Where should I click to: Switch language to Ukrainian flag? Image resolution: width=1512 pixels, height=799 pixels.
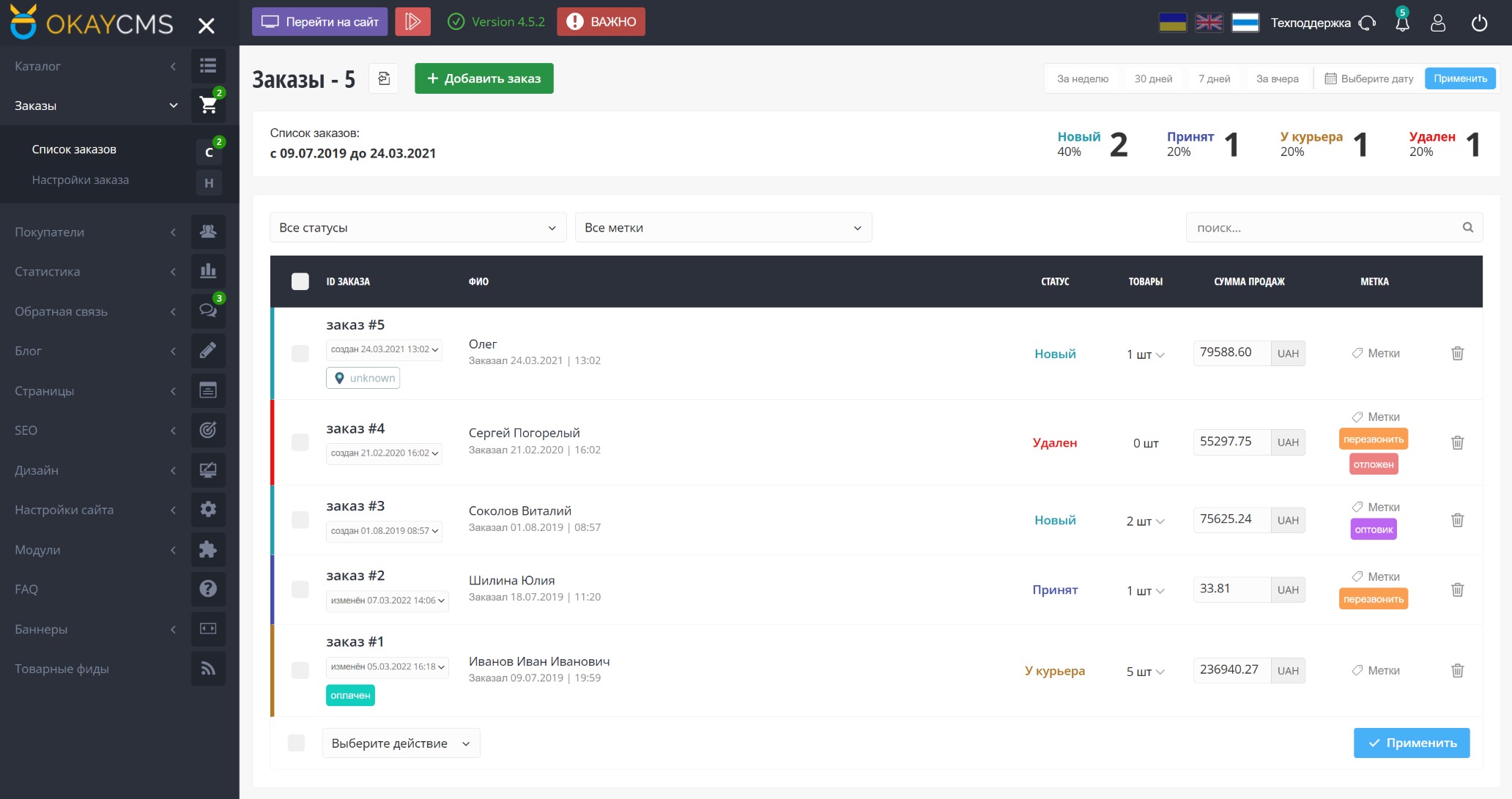click(1173, 23)
